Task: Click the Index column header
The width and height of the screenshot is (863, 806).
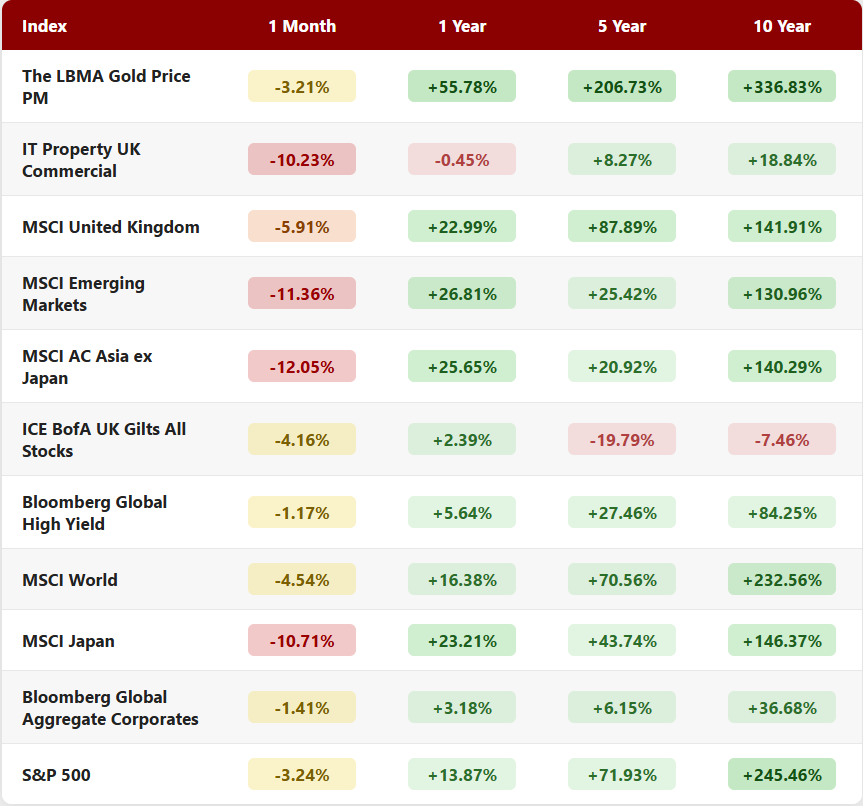Action: (x=45, y=26)
